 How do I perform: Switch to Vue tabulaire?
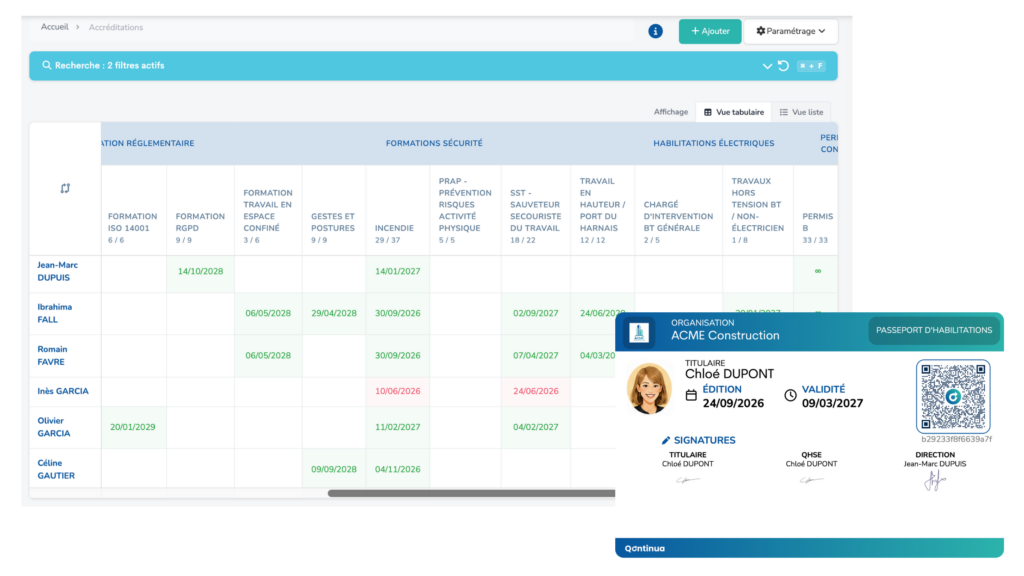[733, 112]
